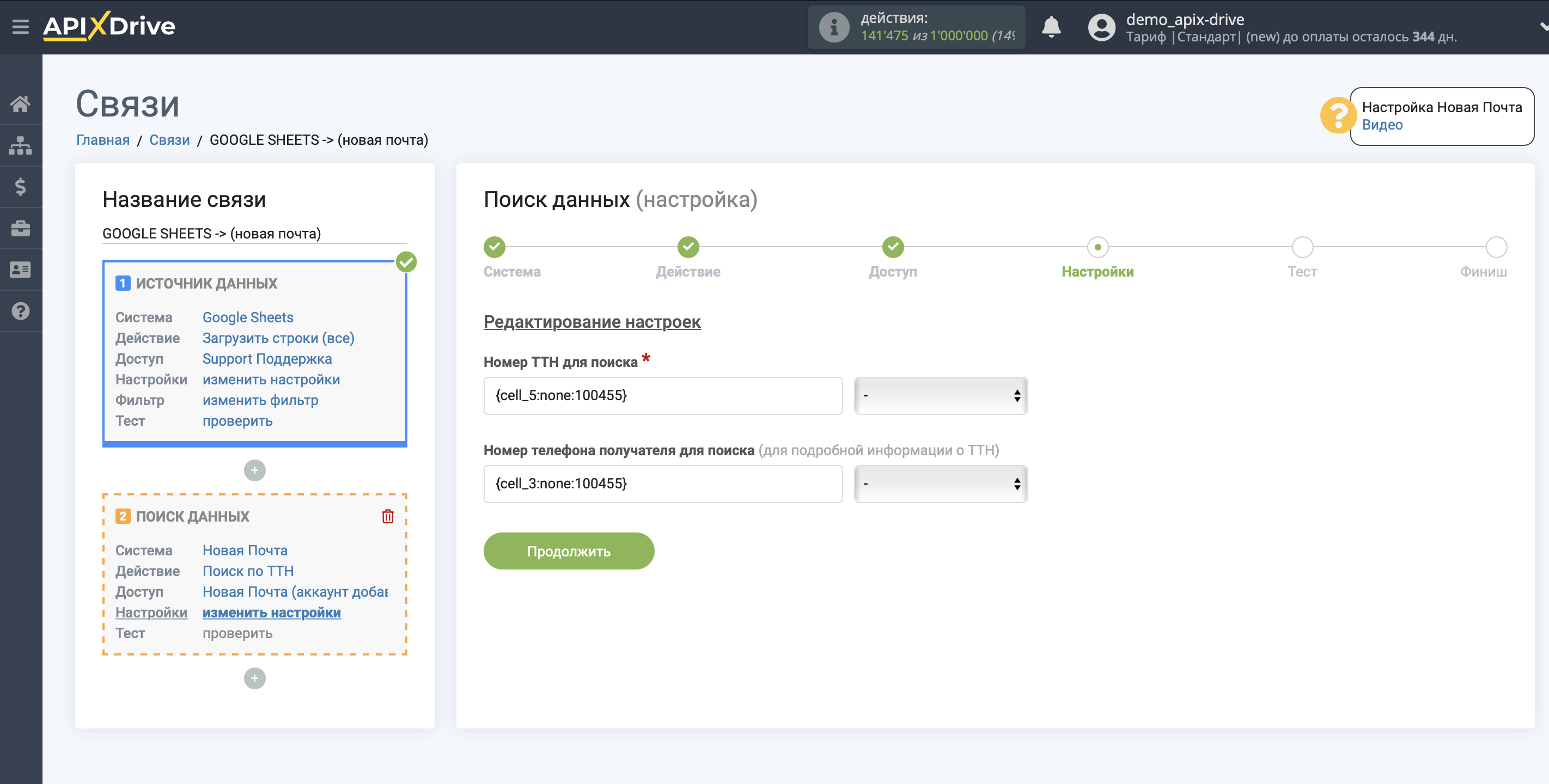
Task: Open the Связи breadcrumb link
Action: click(x=169, y=140)
